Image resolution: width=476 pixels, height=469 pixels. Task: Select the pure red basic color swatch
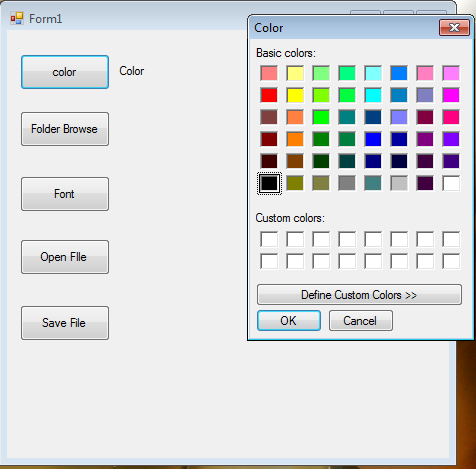(x=269, y=95)
